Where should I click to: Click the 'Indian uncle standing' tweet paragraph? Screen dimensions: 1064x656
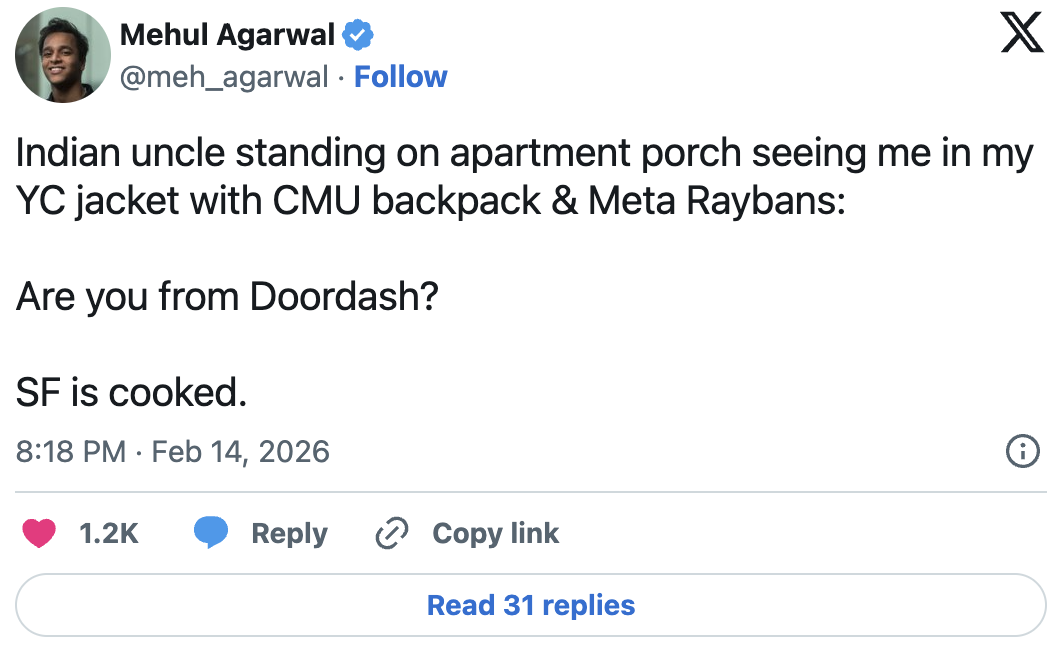coord(523,155)
